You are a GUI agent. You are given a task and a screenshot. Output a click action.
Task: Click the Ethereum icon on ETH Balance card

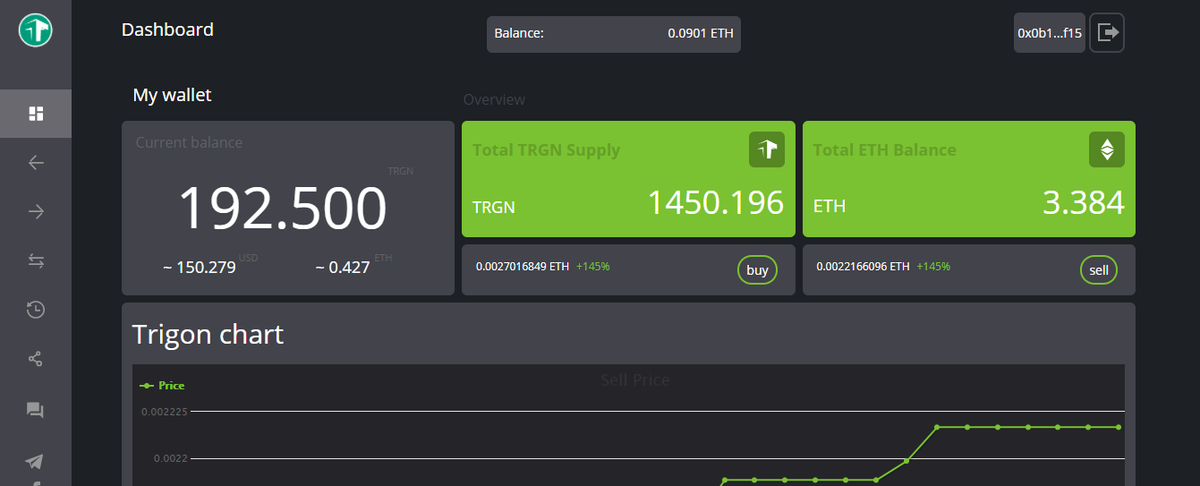point(1107,149)
